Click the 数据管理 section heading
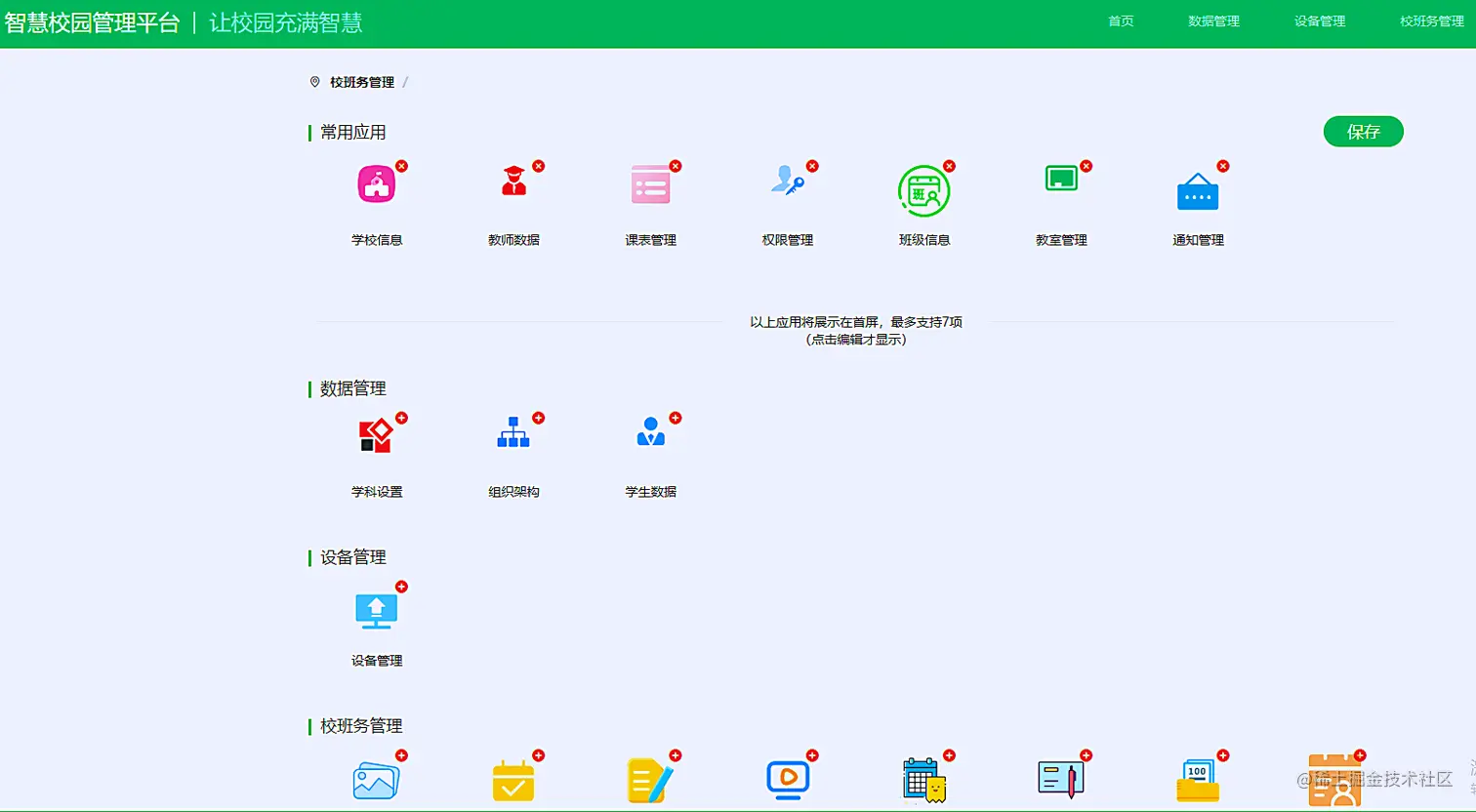1476x812 pixels. click(353, 388)
